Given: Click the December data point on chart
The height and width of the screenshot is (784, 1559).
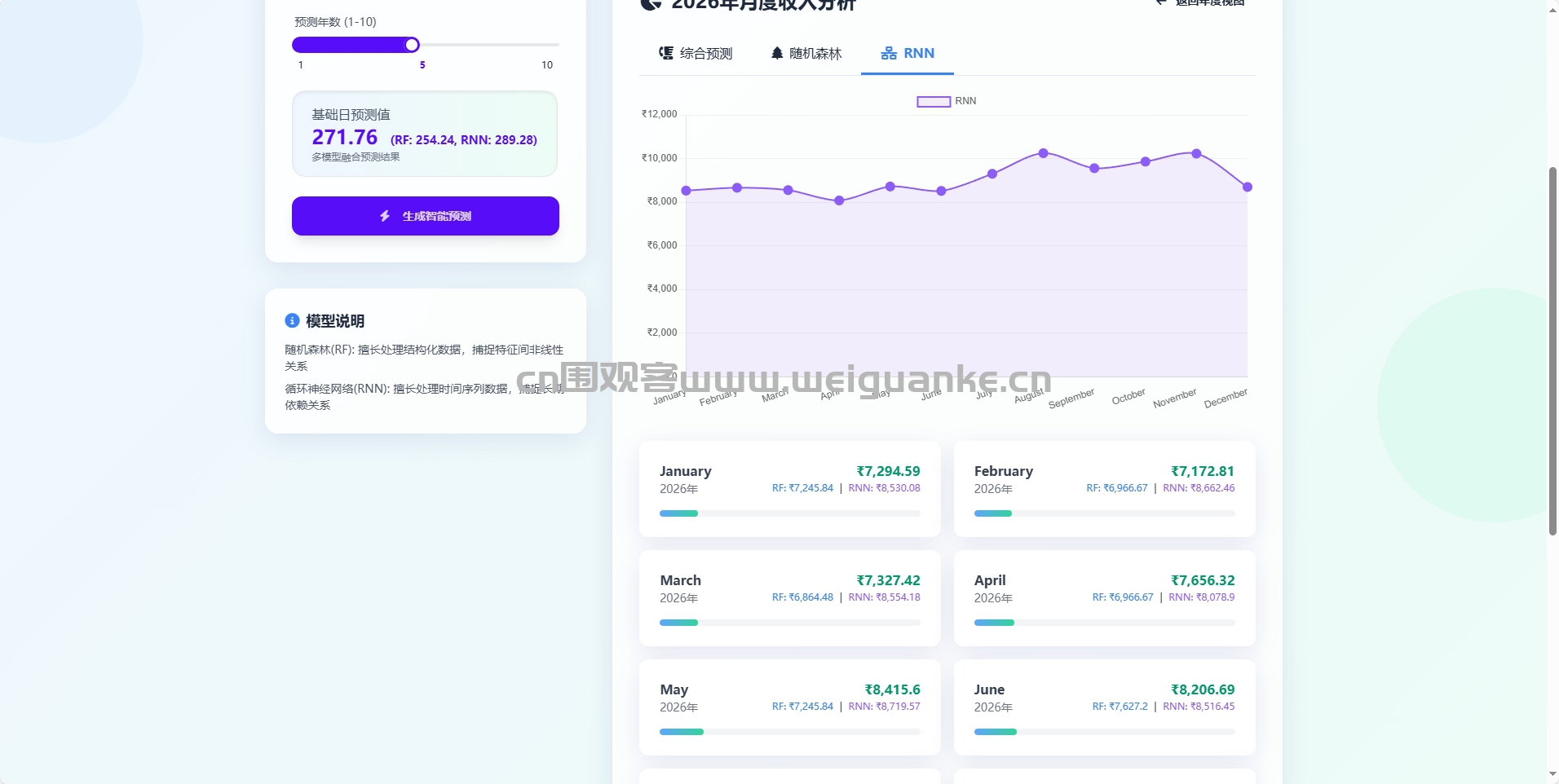Looking at the screenshot, I should 1247,187.
